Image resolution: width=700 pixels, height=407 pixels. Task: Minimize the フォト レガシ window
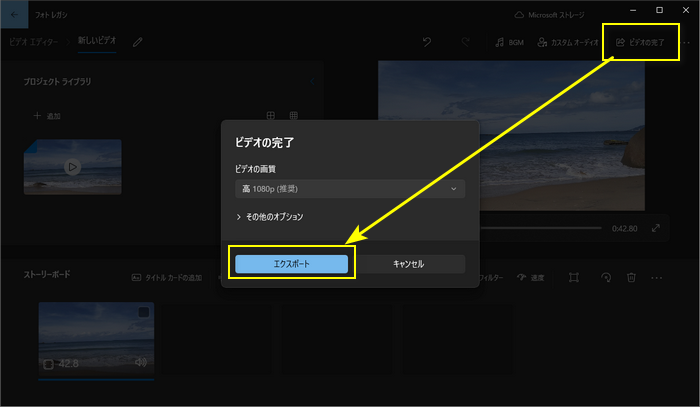tap(633, 10)
